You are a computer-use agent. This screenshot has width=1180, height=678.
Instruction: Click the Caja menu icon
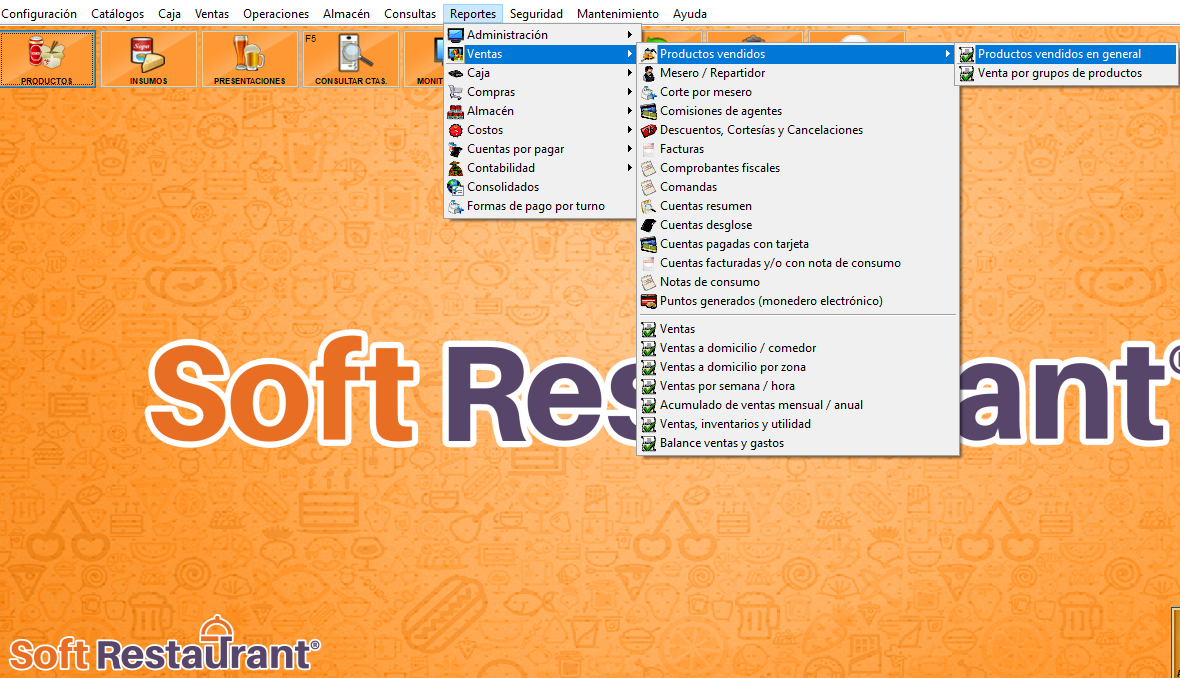pos(455,73)
